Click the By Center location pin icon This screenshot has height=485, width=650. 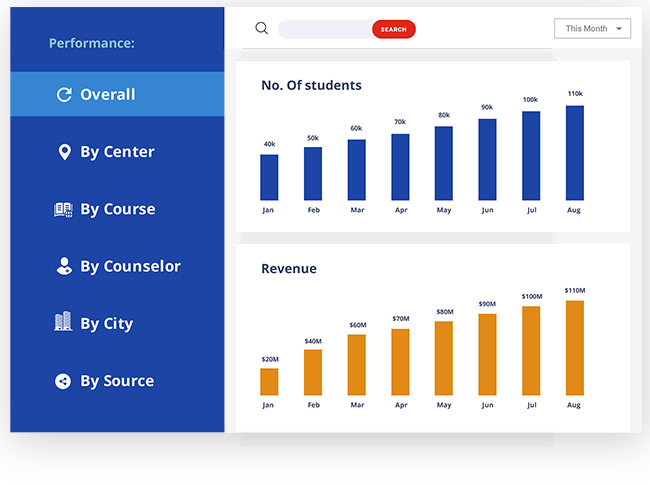[x=64, y=152]
